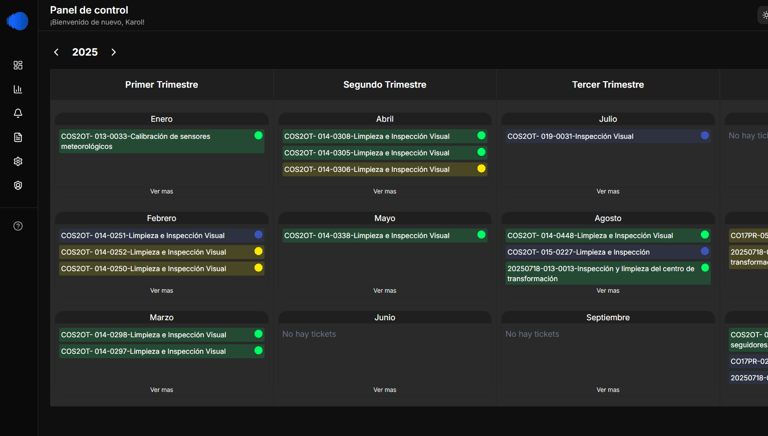The width and height of the screenshot is (768, 436).
Task: Open ticket COS2OT- 014-0250 in Febrero
Action: pos(162,268)
